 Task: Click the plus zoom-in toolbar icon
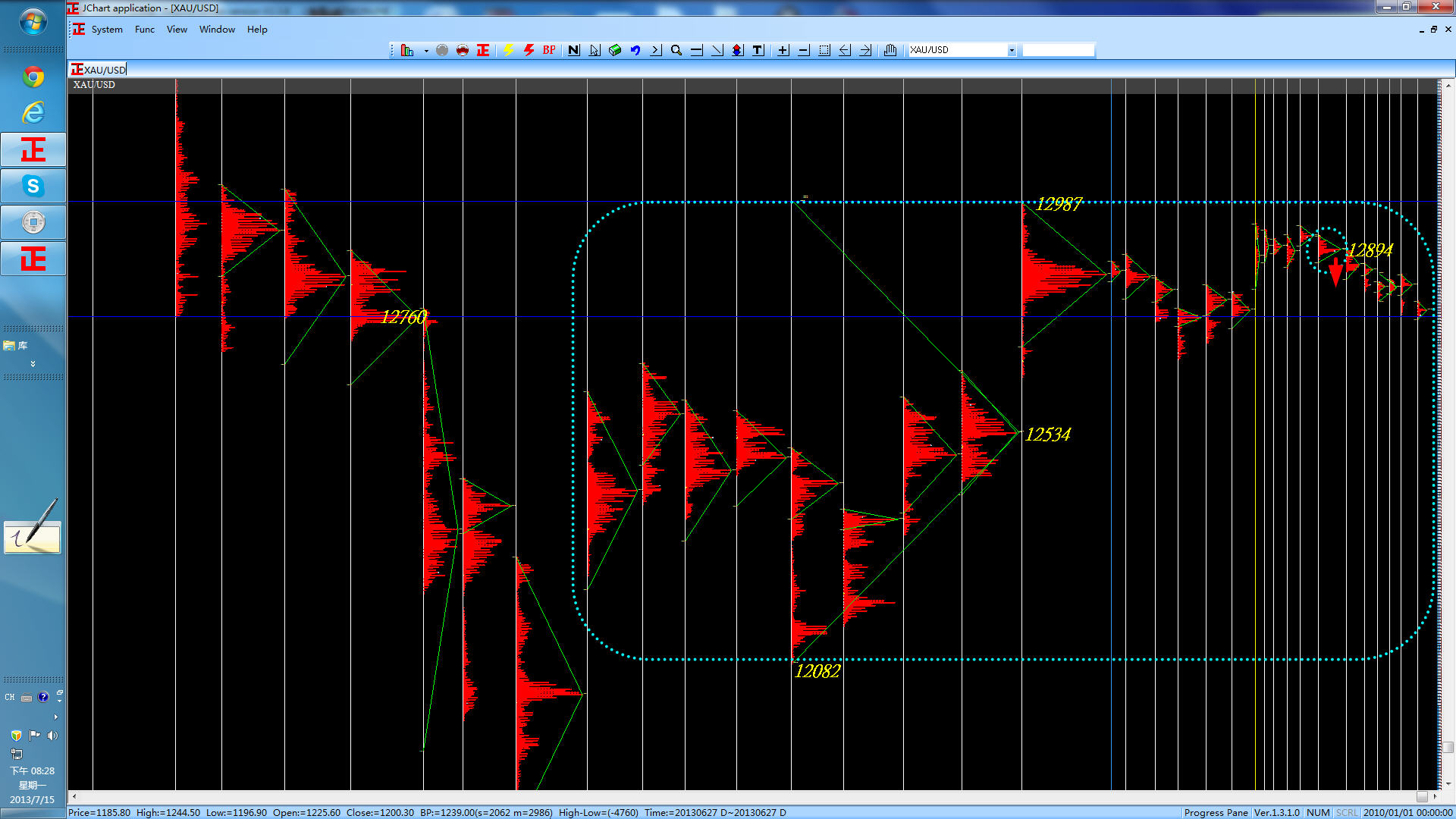point(783,50)
